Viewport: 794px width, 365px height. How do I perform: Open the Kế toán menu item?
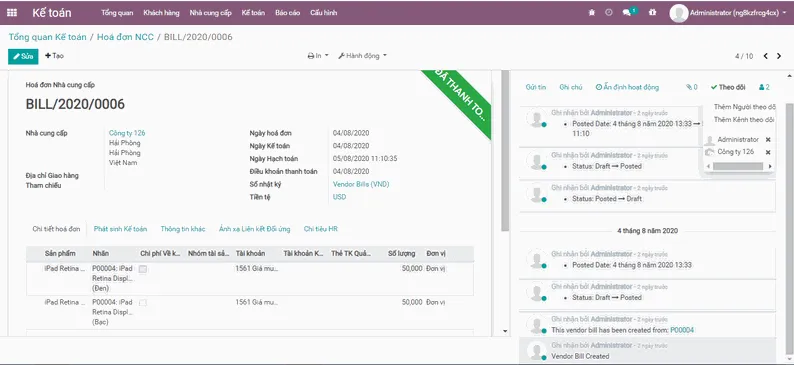[253, 13]
